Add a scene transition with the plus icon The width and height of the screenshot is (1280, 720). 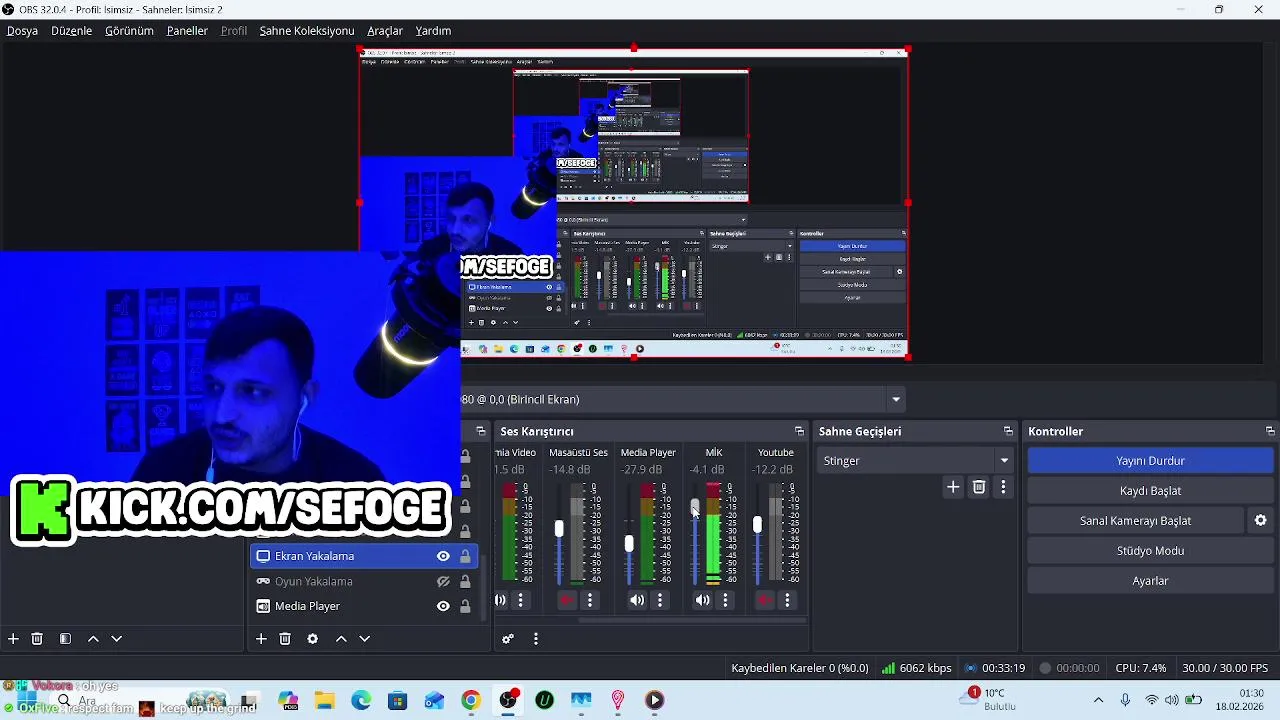click(953, 487)
